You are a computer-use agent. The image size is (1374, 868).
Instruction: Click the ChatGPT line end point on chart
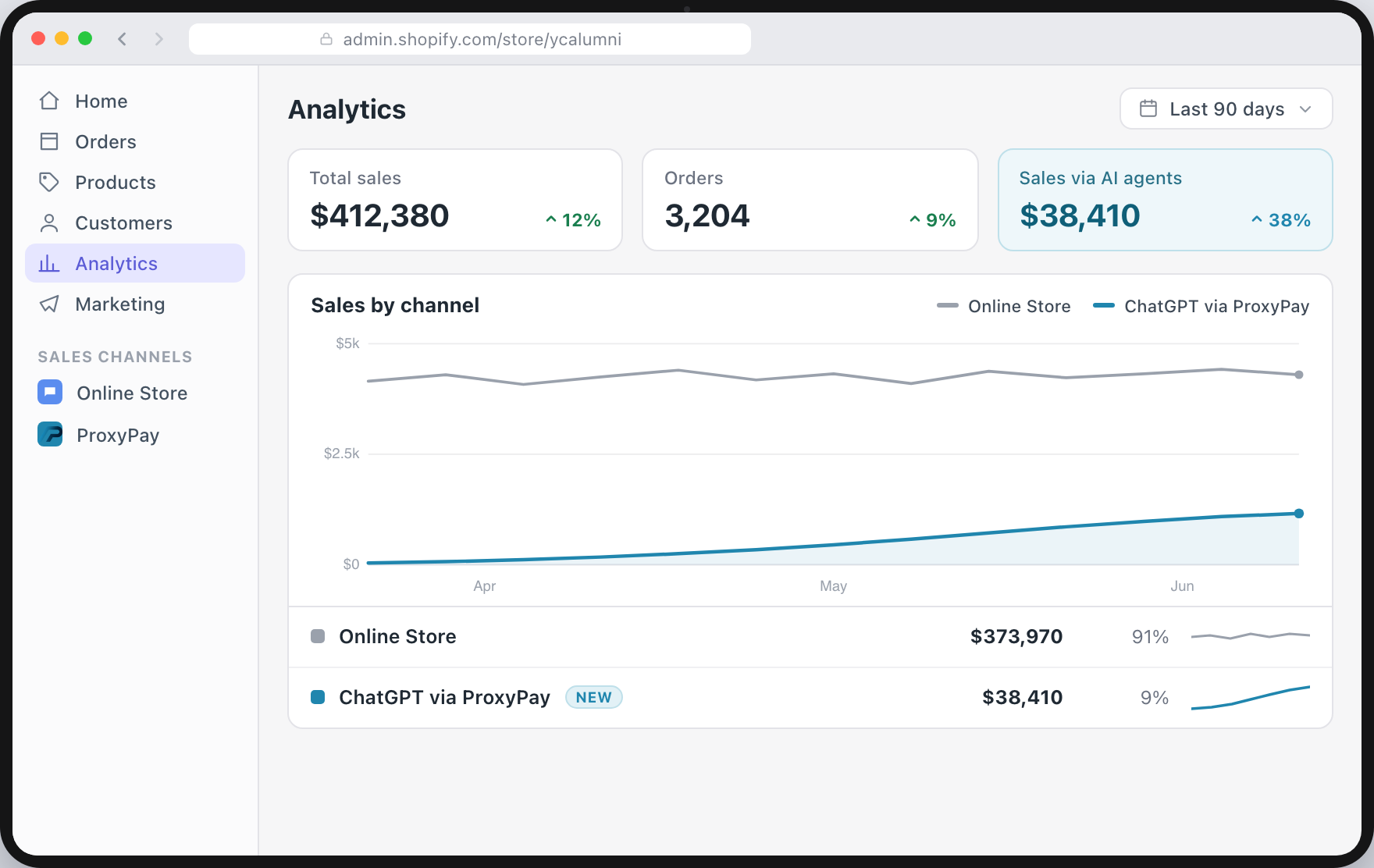click(1299, 514)
